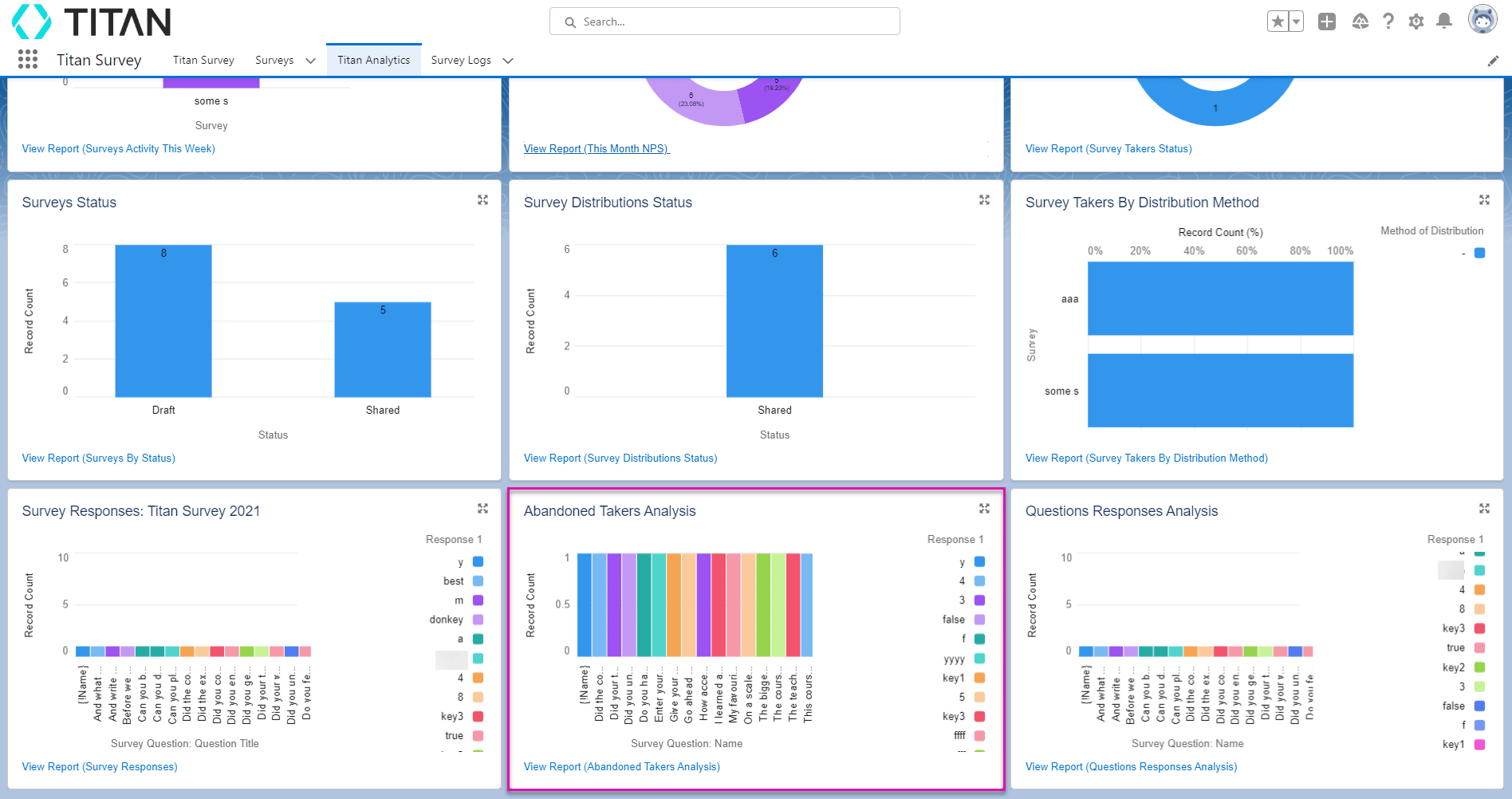
Task: Open View Report (Survey Takers By Distribution Method)
Action: click(1147, 458)
